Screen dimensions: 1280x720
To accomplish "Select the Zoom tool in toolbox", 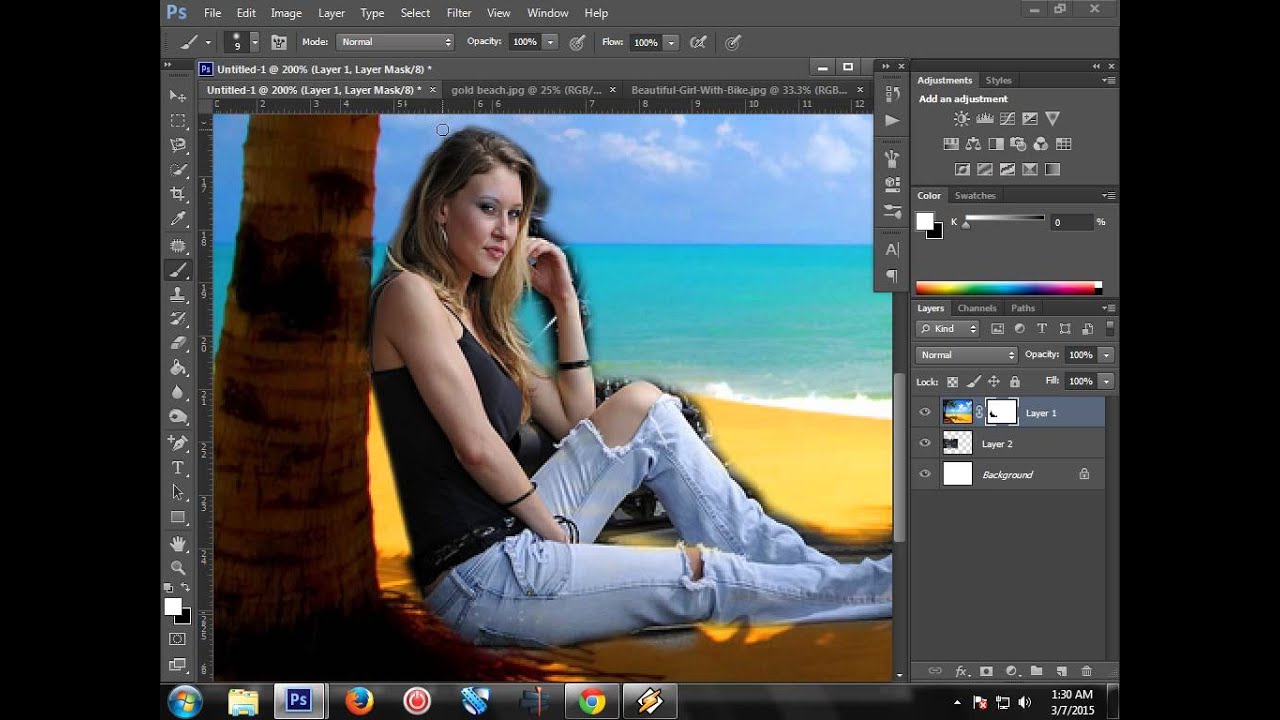I will (178, 567).
